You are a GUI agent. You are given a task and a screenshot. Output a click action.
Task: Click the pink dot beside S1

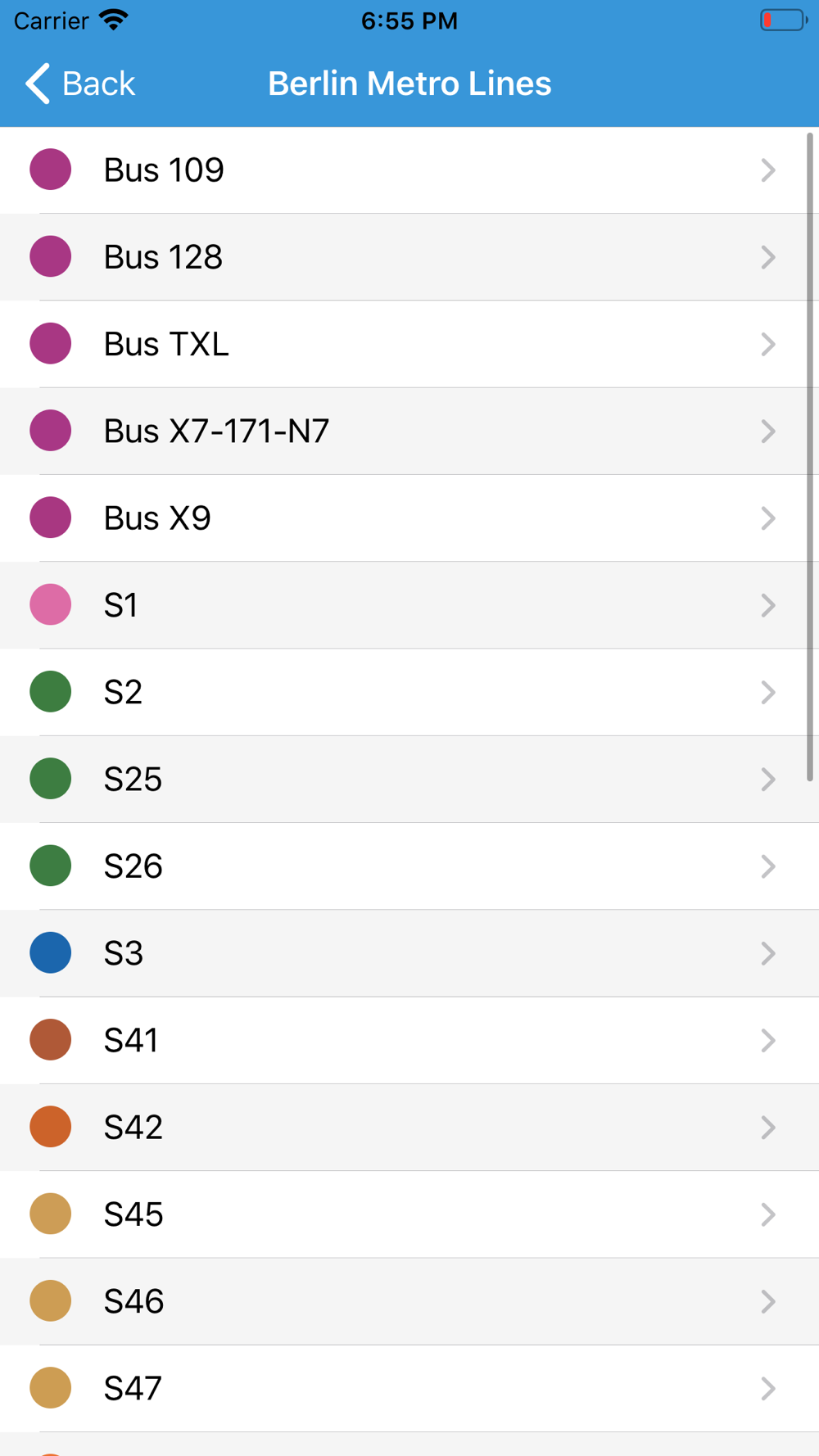[x=51, y=604]
